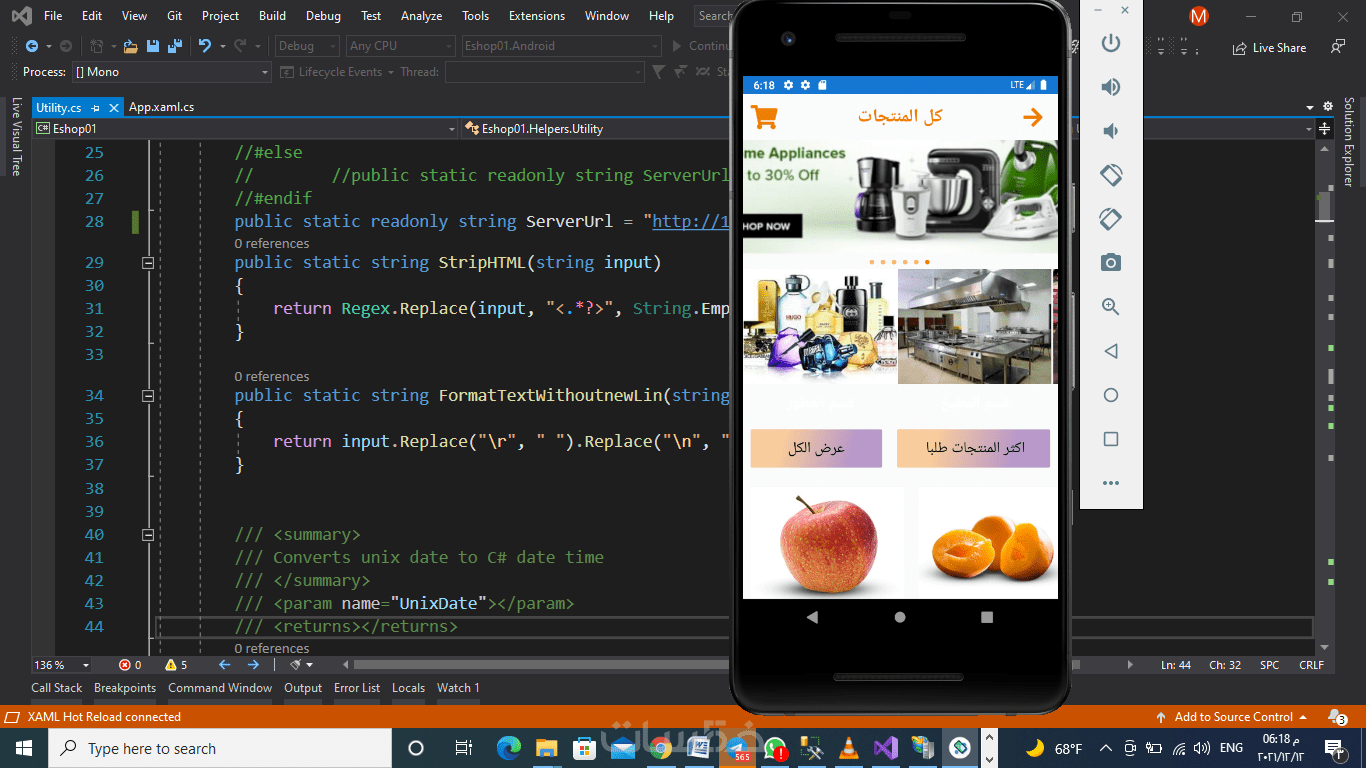This screenshot has width=1366, height=768.
Task: Click warnings indicator showing 5
Action: [176, 665]
